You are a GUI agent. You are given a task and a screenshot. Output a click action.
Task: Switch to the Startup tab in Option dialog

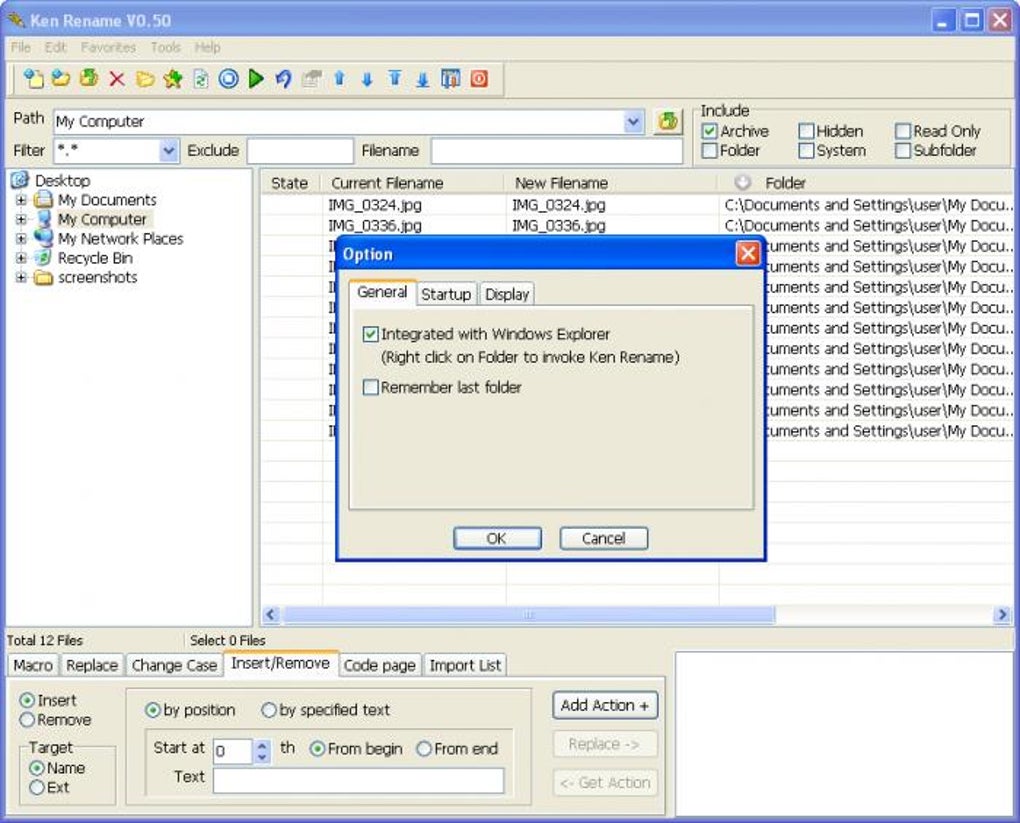click(446, 294)
